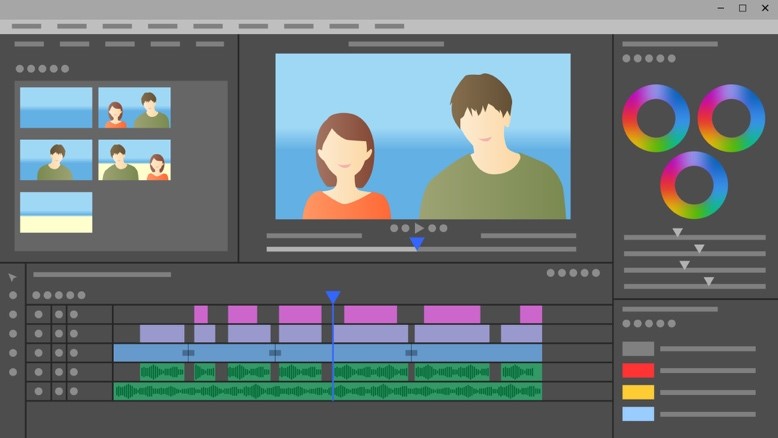Click the first dot icon above media thumbnails
Image resolution: width=778 pixels, height=438 pixels.
point(20,69)
